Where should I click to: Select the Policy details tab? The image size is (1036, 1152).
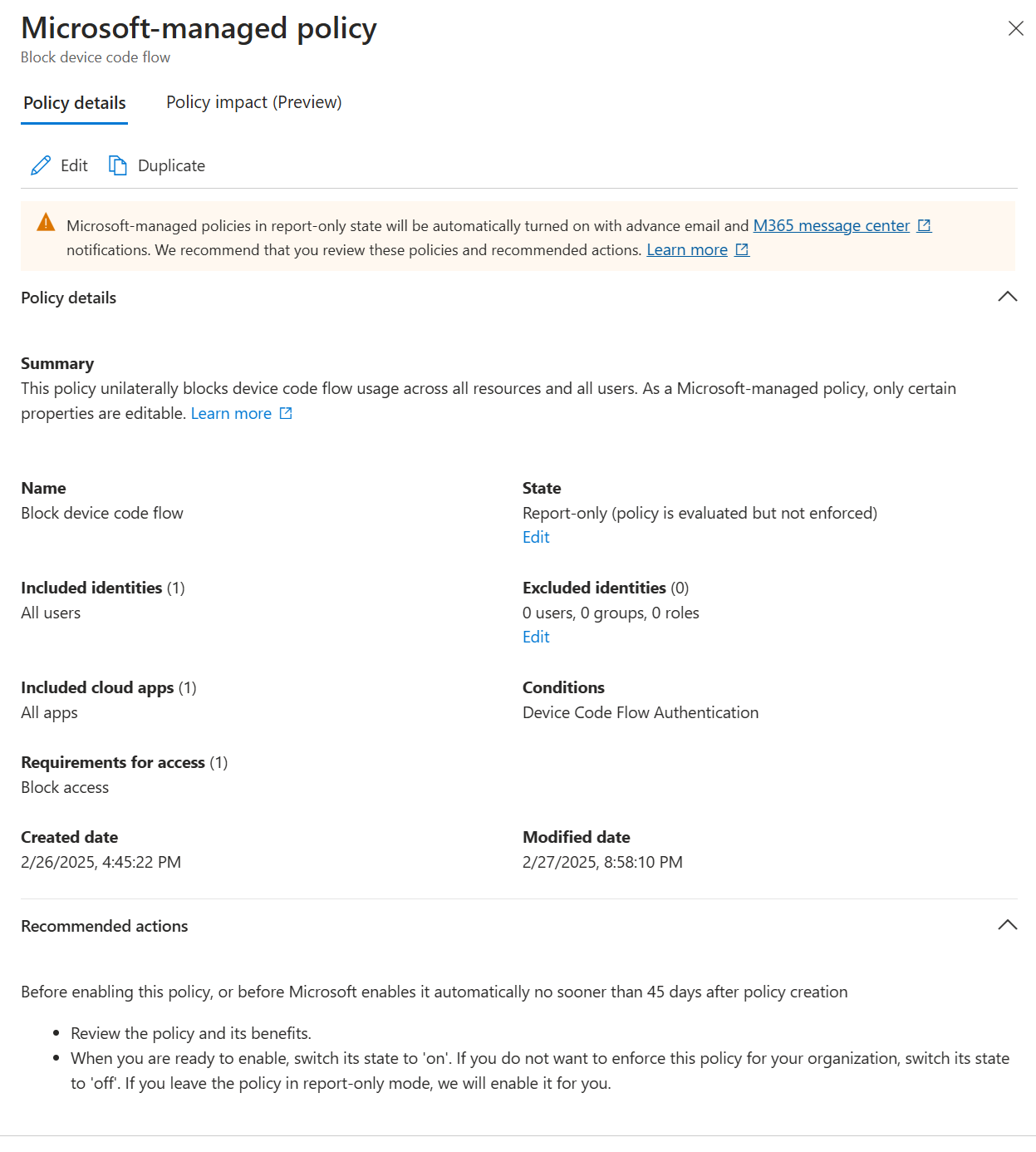[x=74, y=102]
